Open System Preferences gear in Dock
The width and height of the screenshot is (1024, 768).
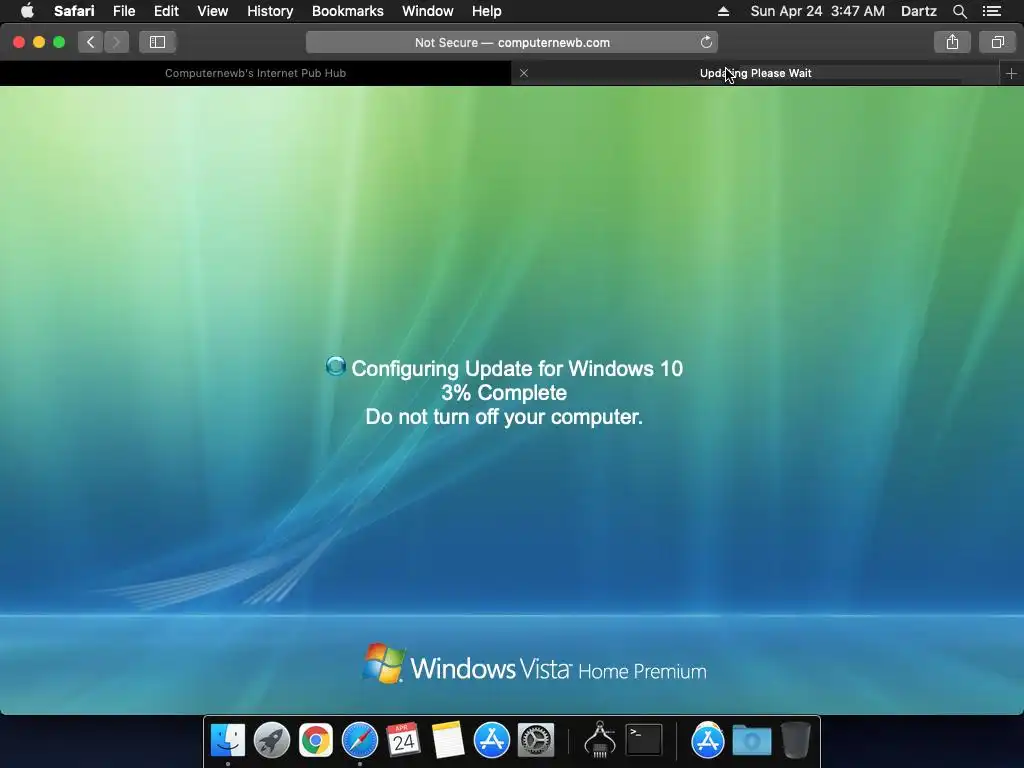coord(536,740)
